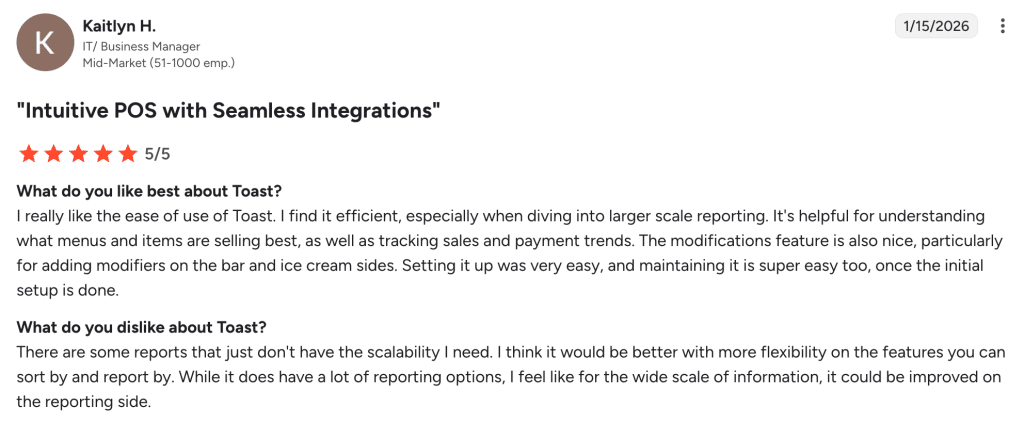This screenshot has height=423, width=1024.
Task: Click the "IT/ Business Manager" job title
Action: [x=141, y=47]
